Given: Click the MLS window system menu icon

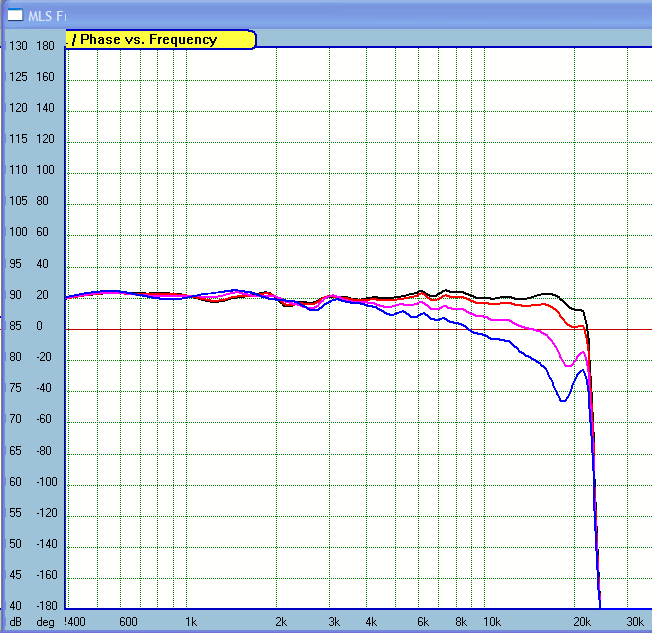Looking at the screenshot, I should [15, 15].
